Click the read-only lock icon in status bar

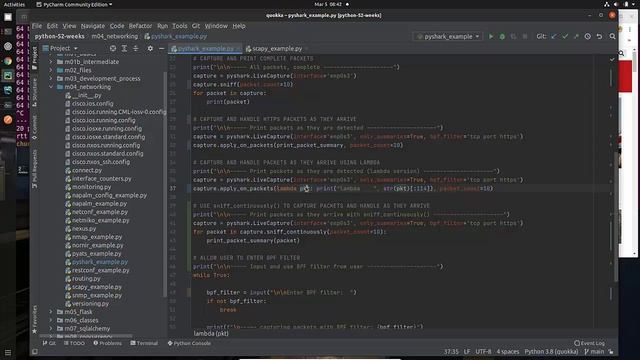click(x=611, y=351)
